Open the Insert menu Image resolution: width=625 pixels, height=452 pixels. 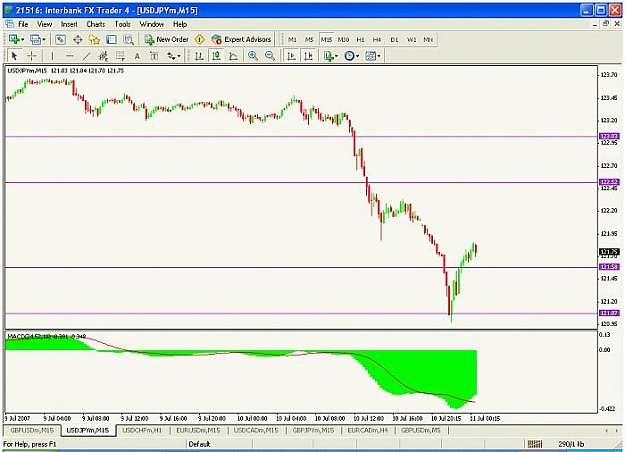[69, 24]
